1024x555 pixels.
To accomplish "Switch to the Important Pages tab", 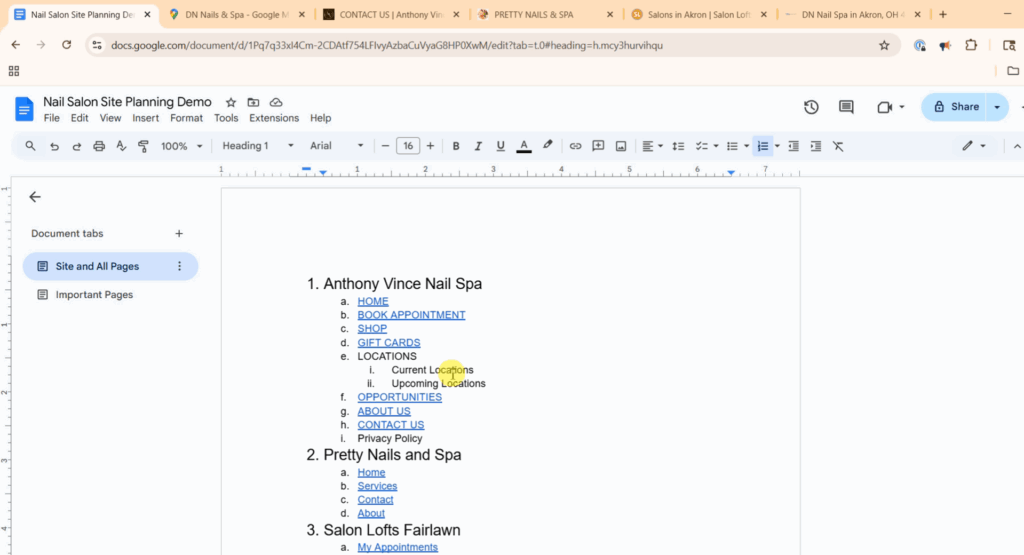I will point(94,294).
